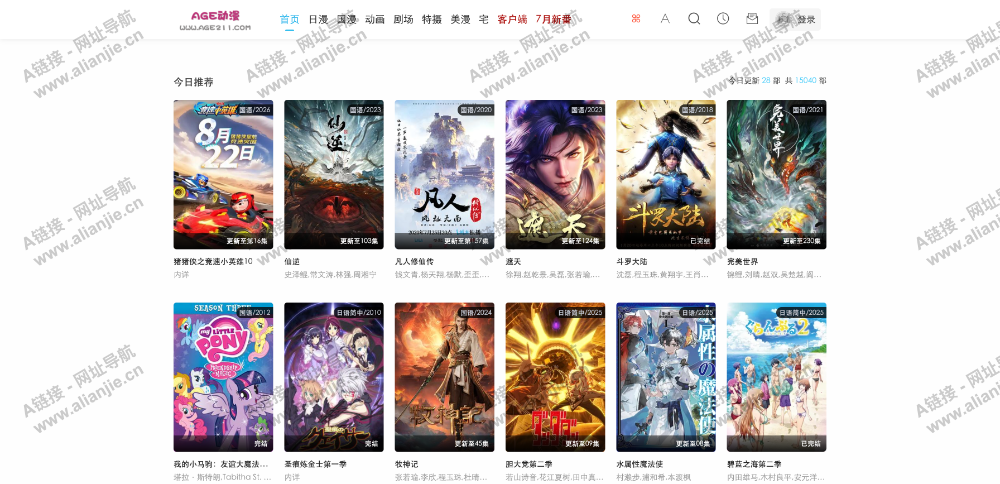The width and height of the screenshot is (1000, 484).
Task: Click the 猪猪侠之竞速小英雄10 title link
Action: tap(213, 261)
